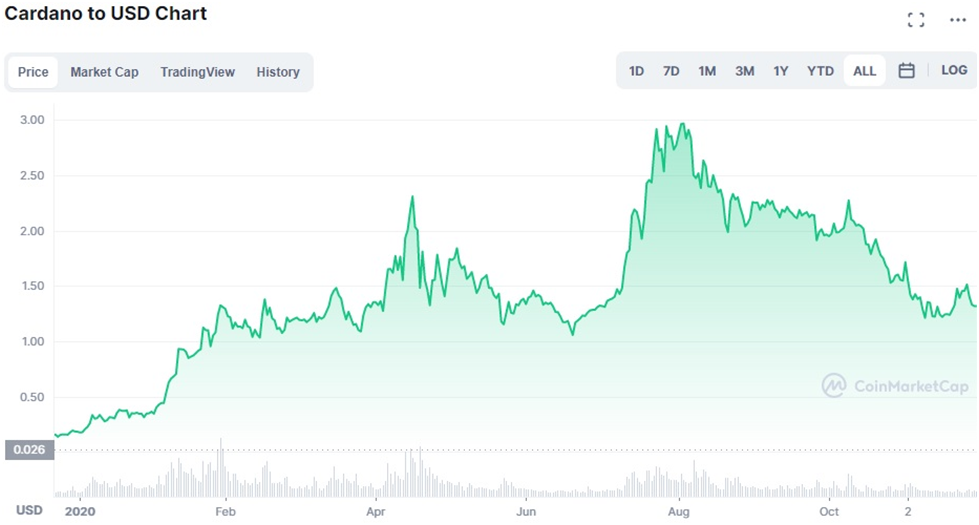Select the Price tab

coord(33,72)
